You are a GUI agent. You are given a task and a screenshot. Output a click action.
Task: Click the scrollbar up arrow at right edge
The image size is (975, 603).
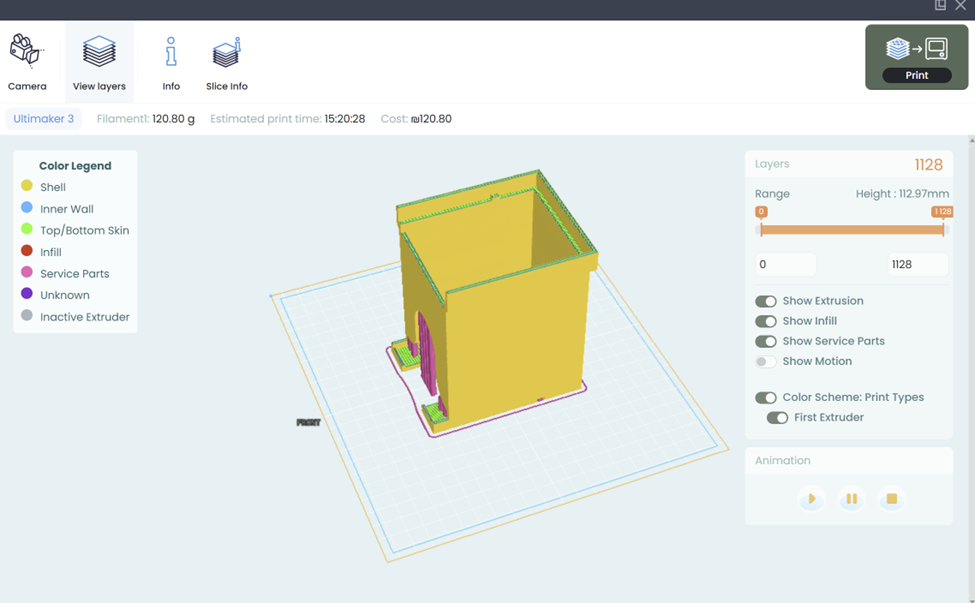[972, 141]
